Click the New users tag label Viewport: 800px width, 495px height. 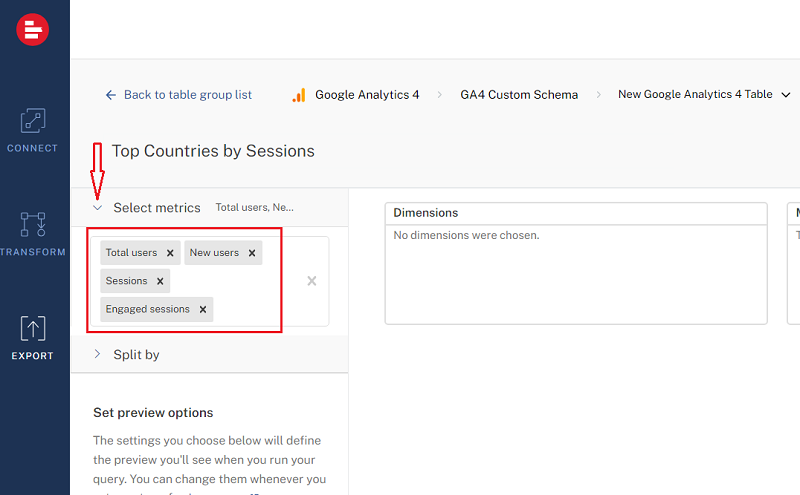[x=214, y=253]
